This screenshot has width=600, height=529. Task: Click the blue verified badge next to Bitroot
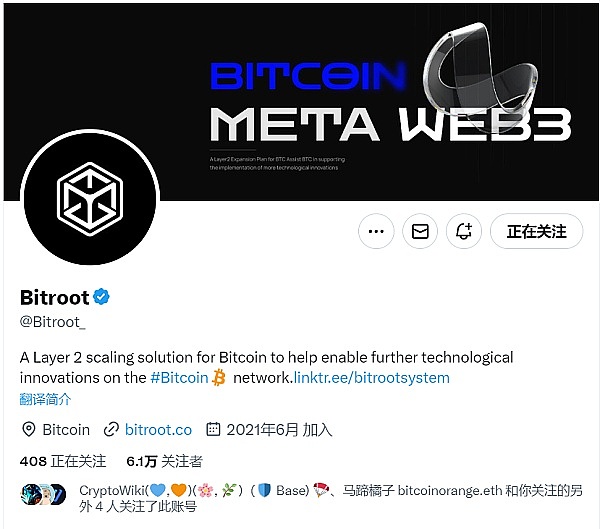coord(101,297)
